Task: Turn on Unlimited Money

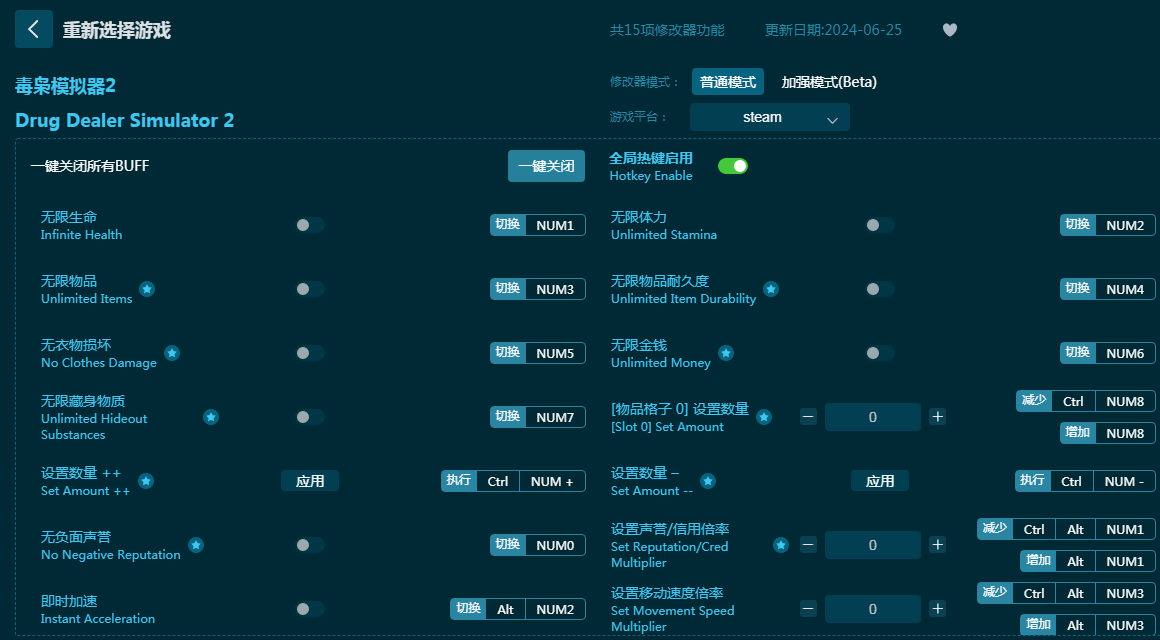Action: [x=880, y=353]
